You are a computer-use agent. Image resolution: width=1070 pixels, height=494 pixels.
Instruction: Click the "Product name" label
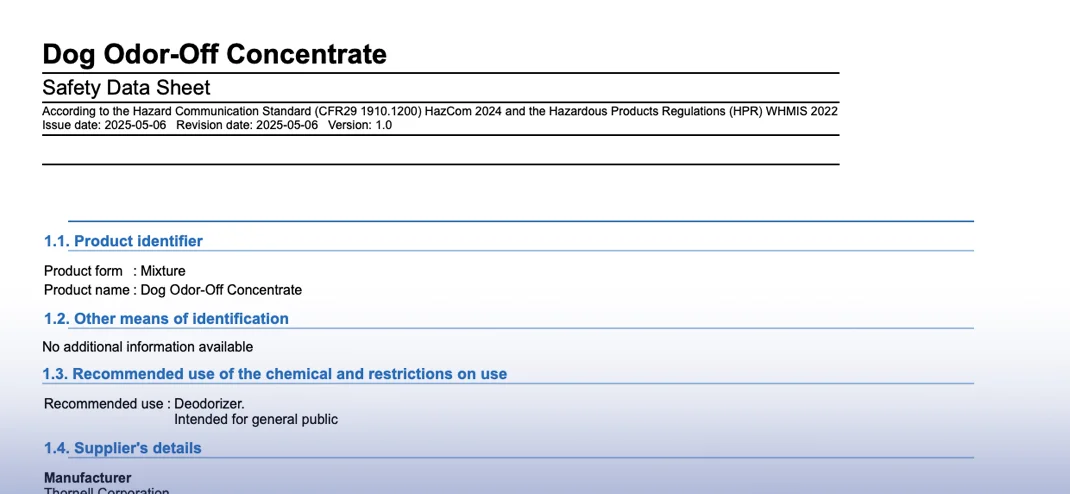point(86,290)
